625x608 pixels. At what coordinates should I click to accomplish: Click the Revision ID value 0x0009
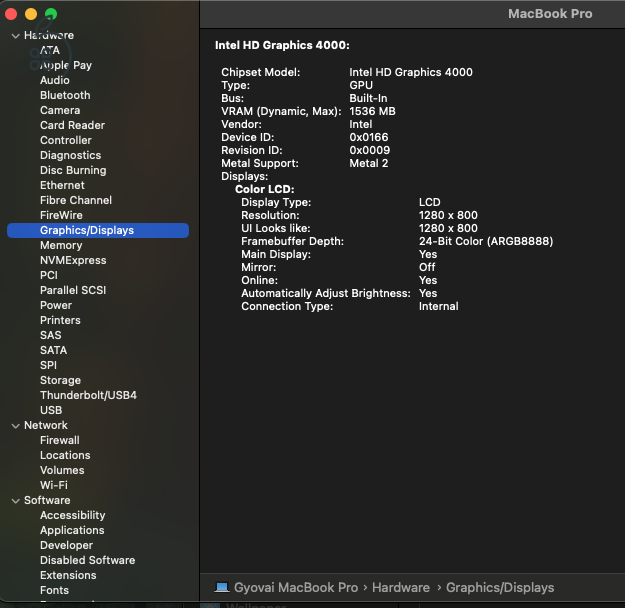369,150
